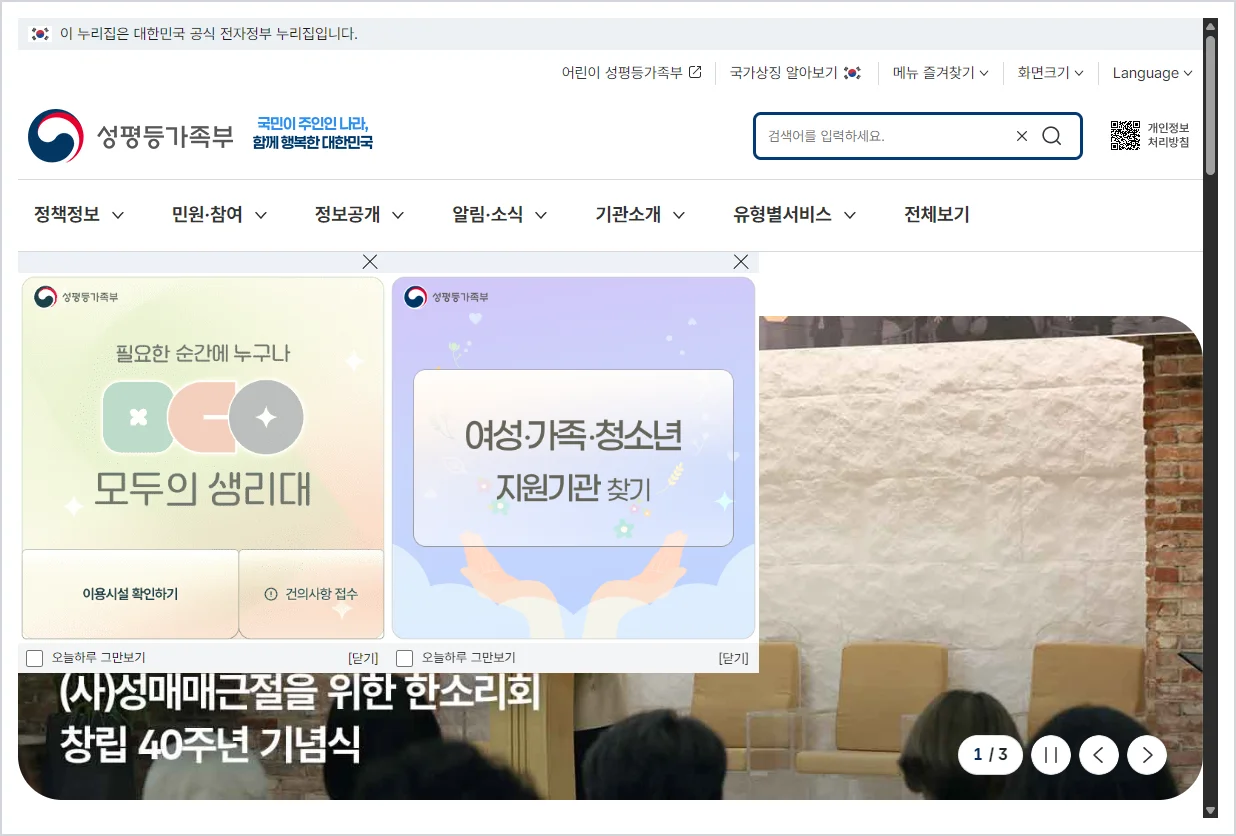Expand the 정보공개 menu

pos(359,214)
